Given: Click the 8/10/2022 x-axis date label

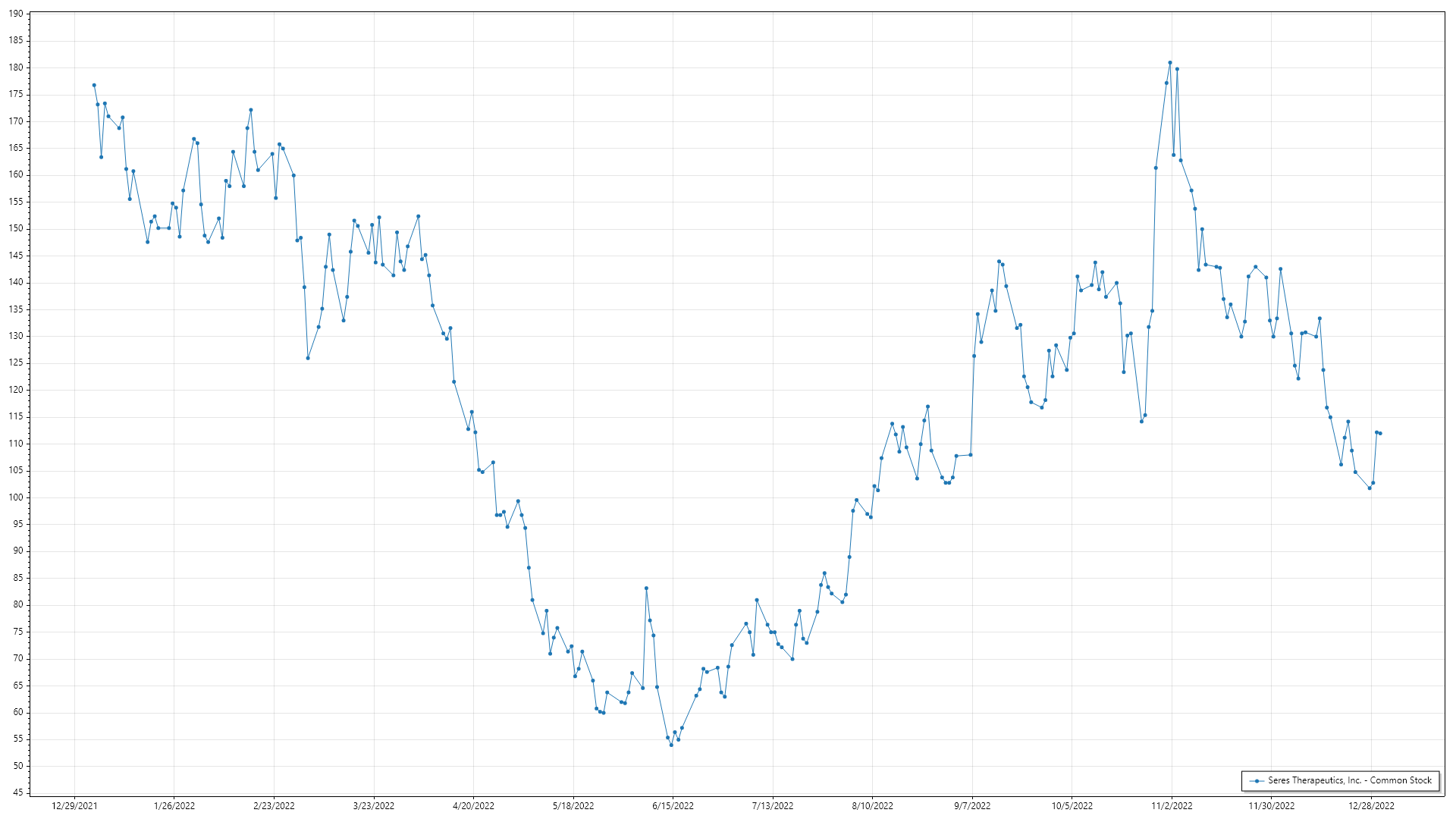Looking at the screenshot, I should pos(872,805).
